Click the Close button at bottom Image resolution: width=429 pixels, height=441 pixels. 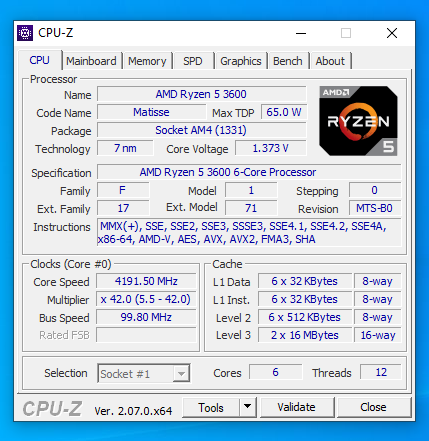[373, 407]
